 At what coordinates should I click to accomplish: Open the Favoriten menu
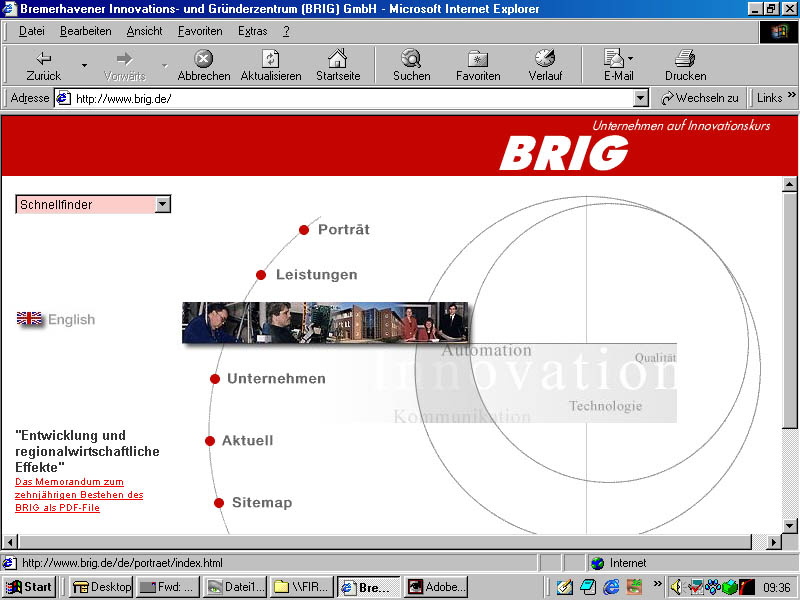click(200, 31)
